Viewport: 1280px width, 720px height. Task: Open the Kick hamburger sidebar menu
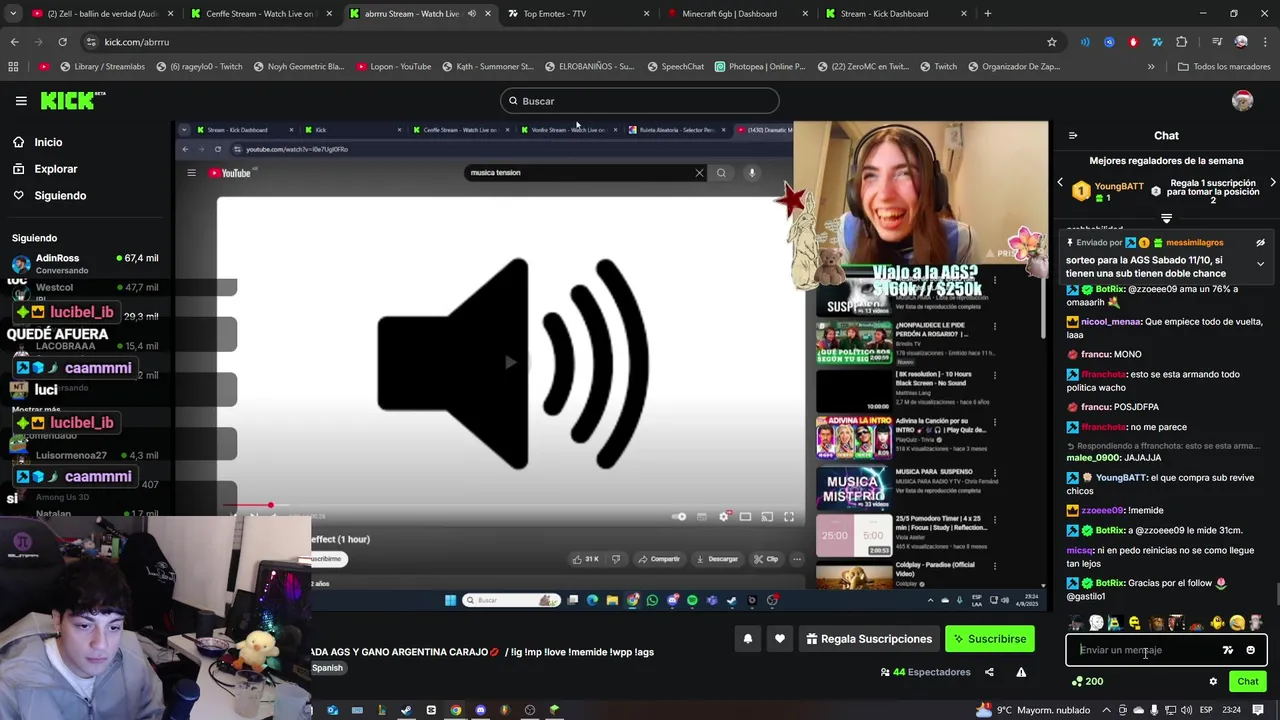tap(21, 101)
